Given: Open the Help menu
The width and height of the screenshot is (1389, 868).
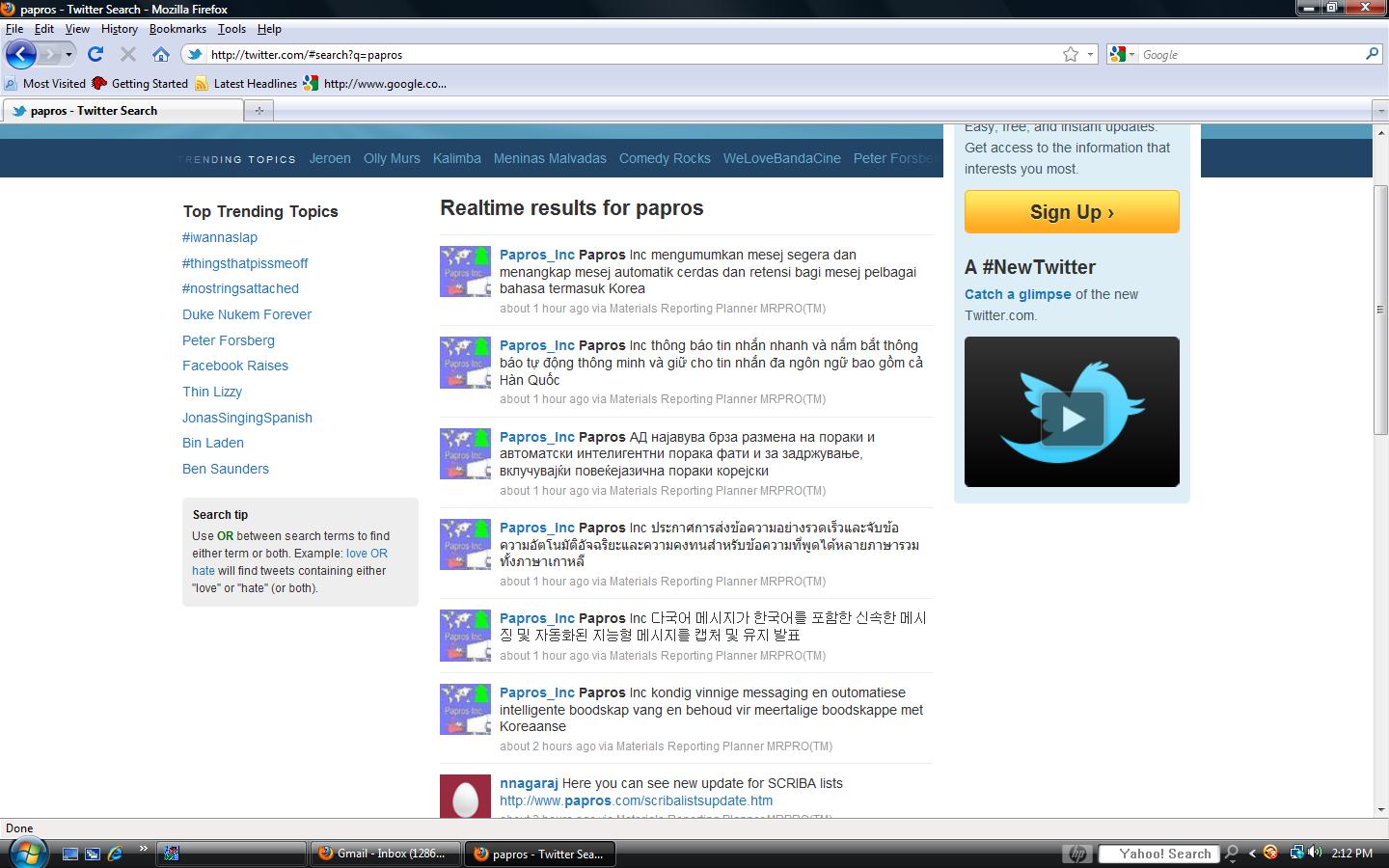Looking at the screenshot, I should coord(269,29).
